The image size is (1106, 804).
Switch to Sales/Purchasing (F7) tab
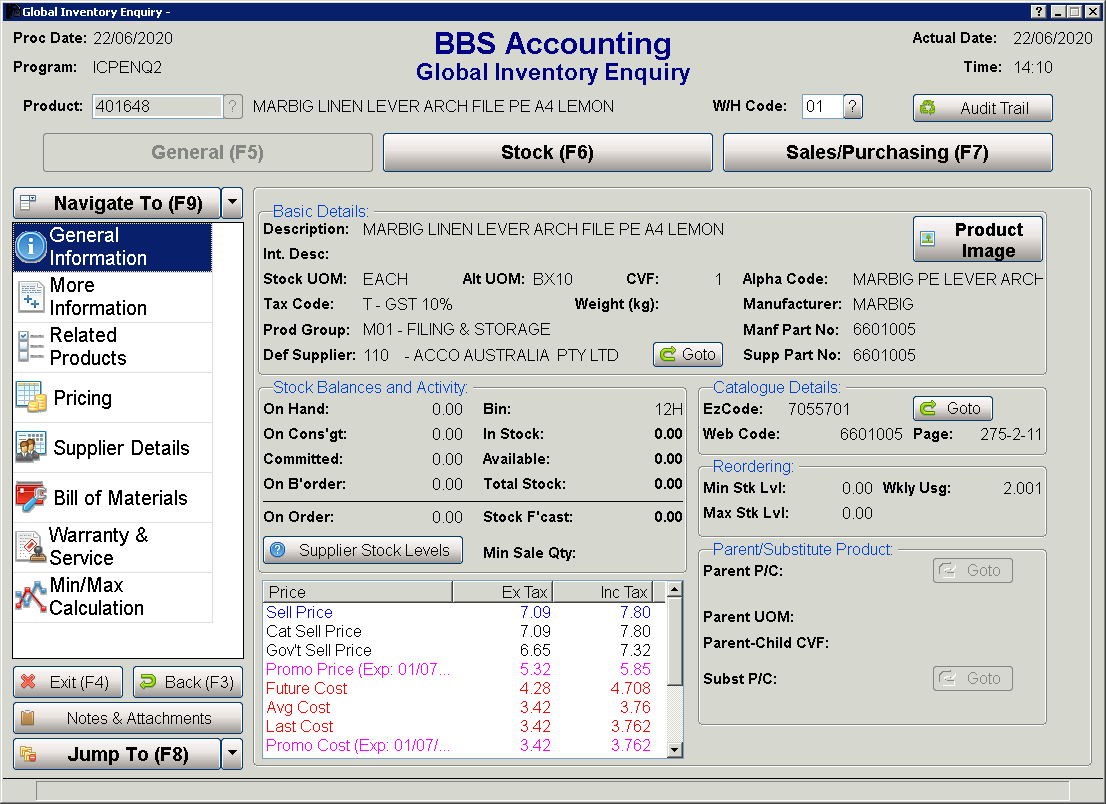(x=887, y=153)
